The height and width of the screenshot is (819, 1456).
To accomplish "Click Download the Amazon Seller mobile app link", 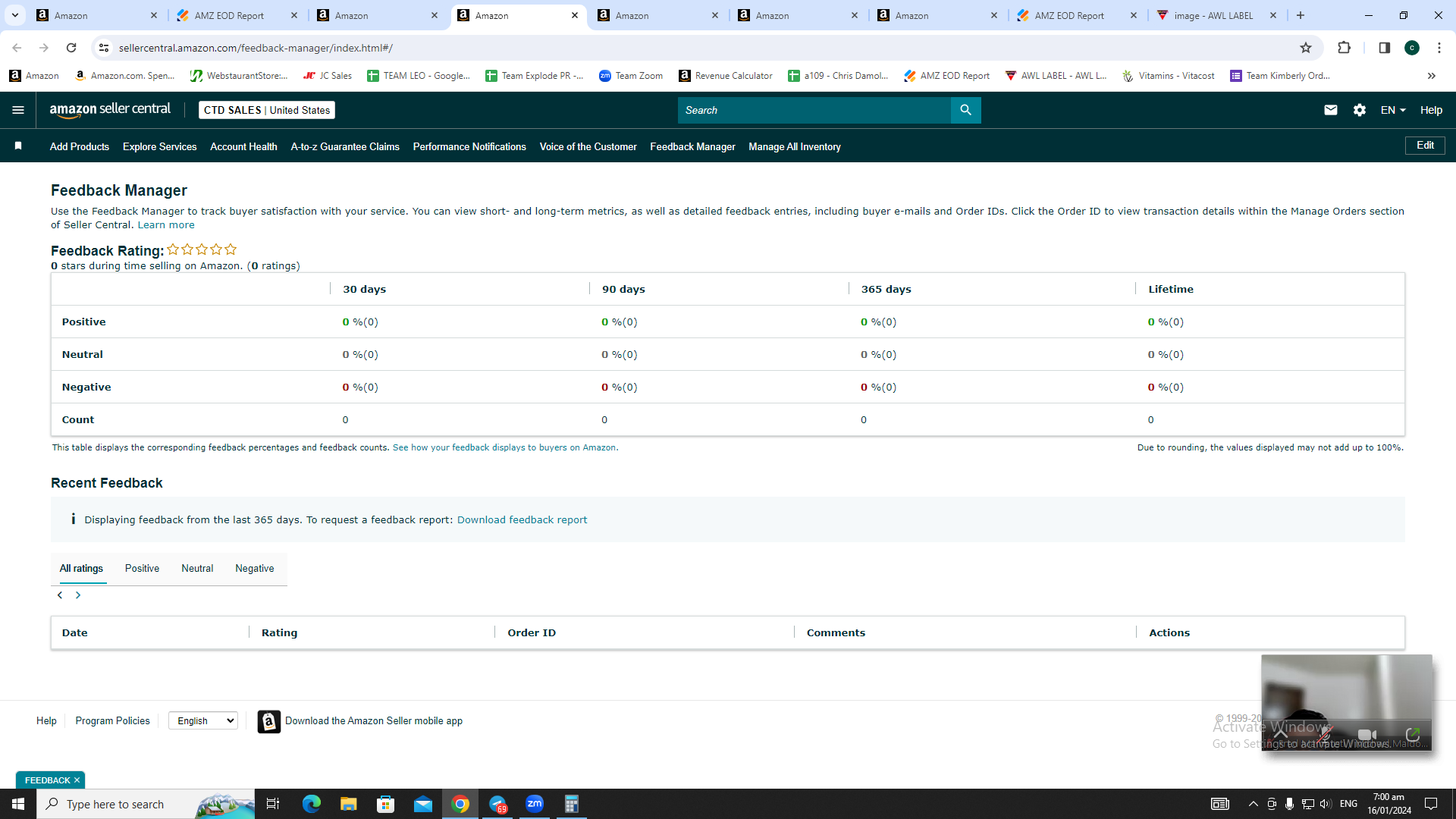I will pyautogui.click(x=374, y=720).
